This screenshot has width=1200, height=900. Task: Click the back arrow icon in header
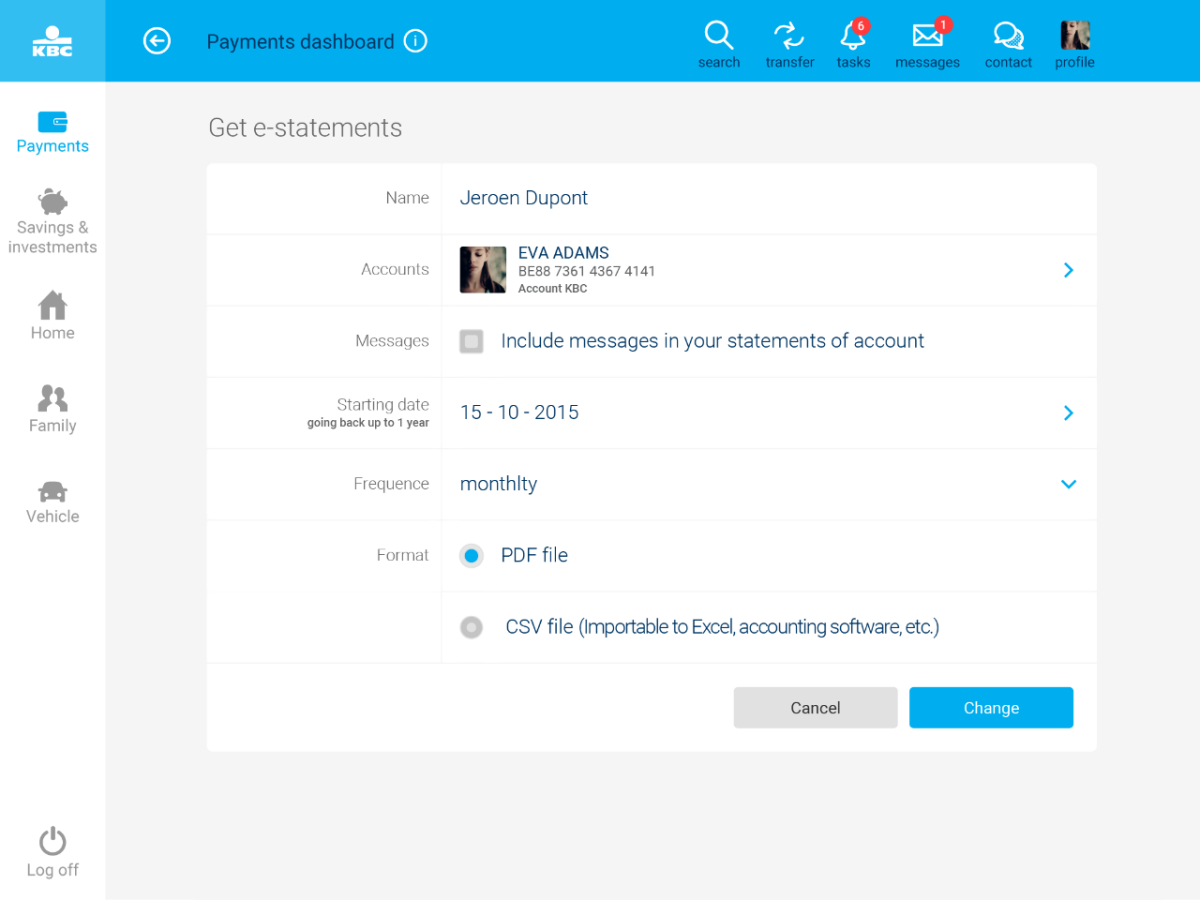click(157, 41)
